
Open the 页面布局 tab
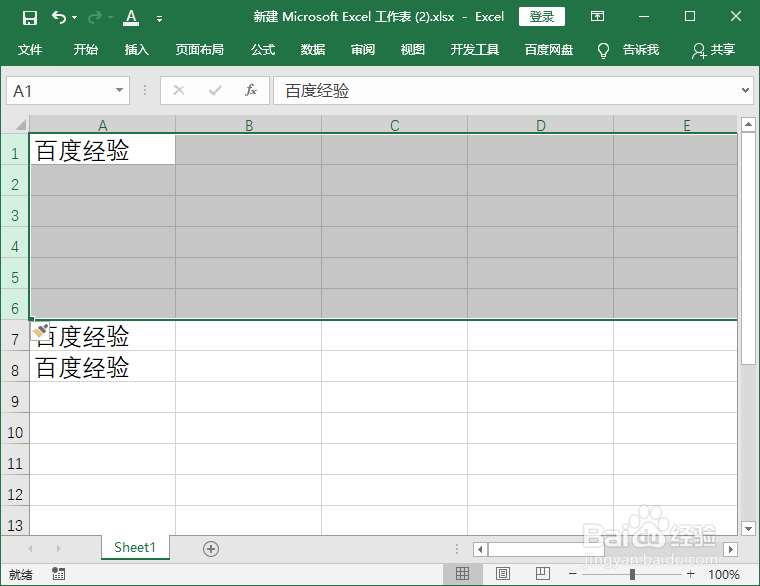coord(199,49)
